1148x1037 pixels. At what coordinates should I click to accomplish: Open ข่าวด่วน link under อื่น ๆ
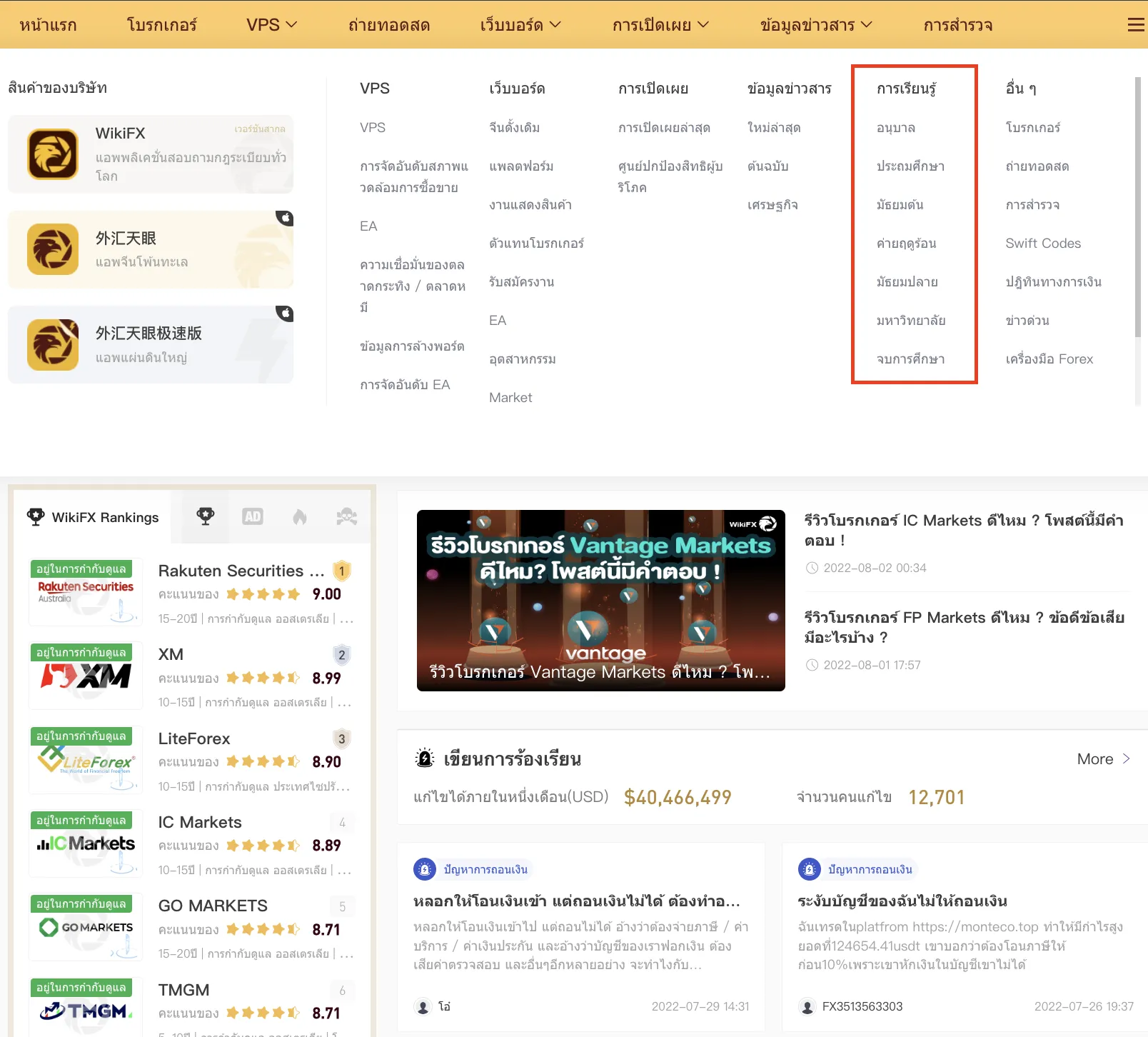pos(1027,321)
